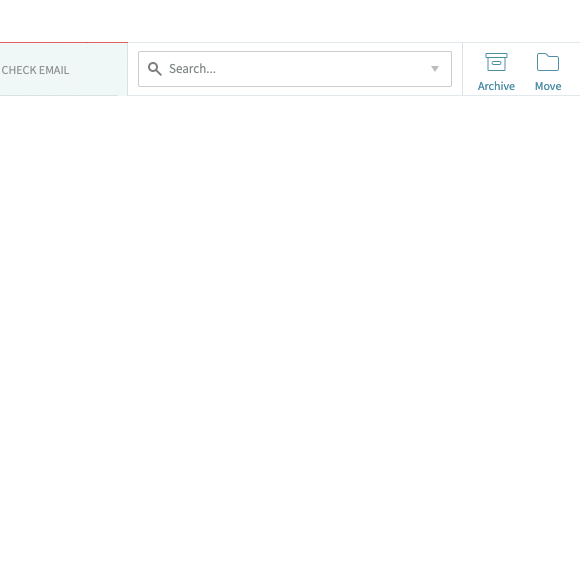Screen dimensions: 580x580
Task: Pick the folder outline icon above Move
Action: click(x=548, y=62)
